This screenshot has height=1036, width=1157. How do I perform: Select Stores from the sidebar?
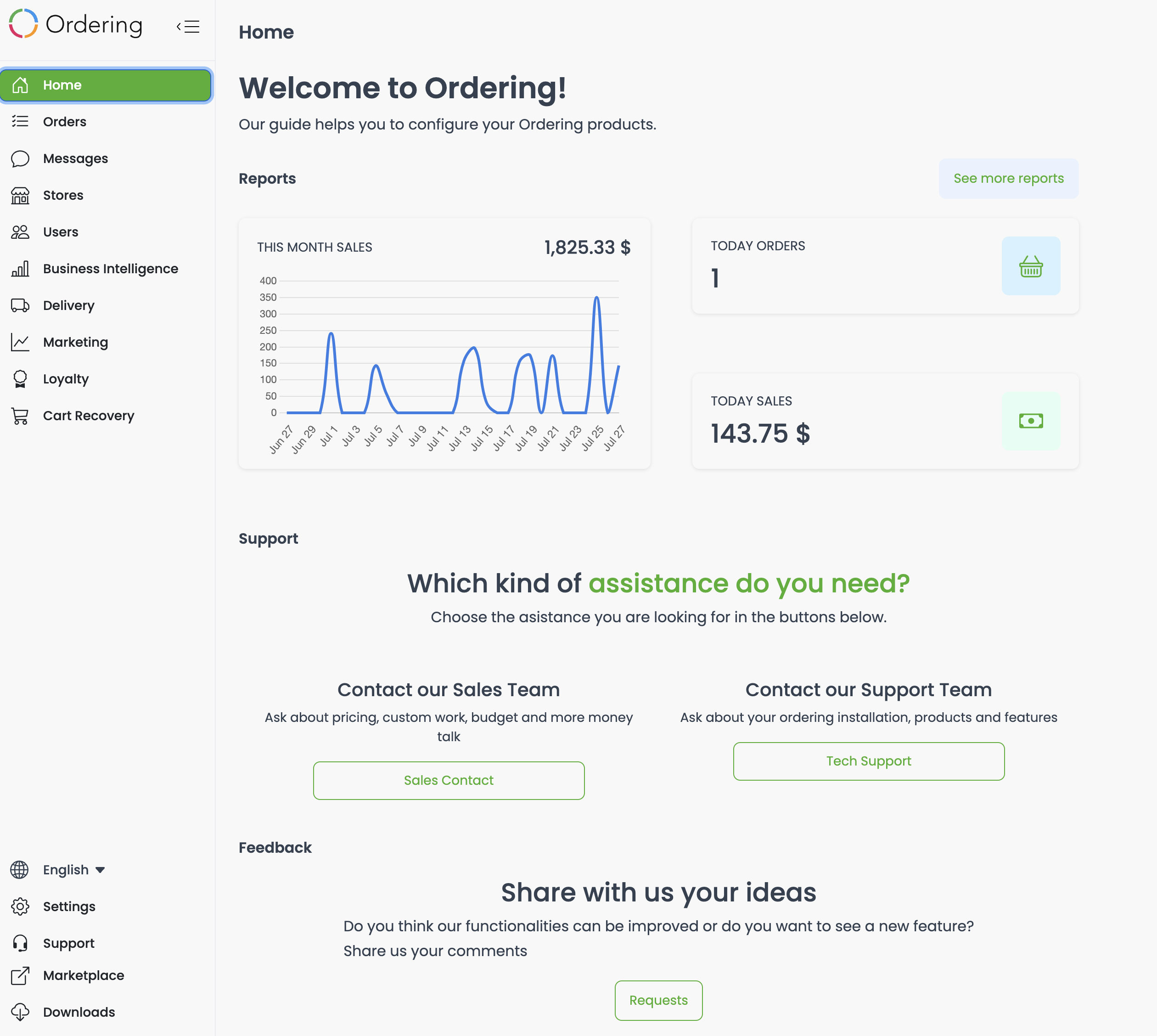(106, 195)
